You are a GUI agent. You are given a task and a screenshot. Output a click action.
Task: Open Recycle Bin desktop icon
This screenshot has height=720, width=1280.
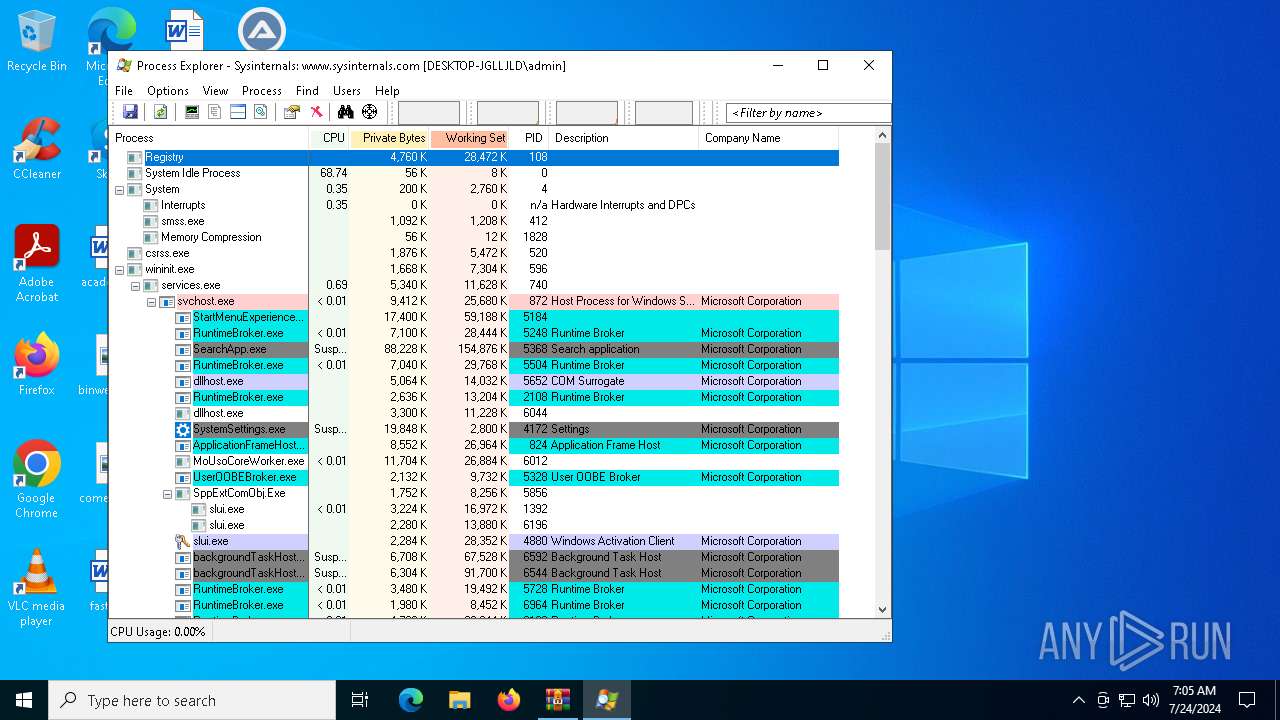pos(37,42)
